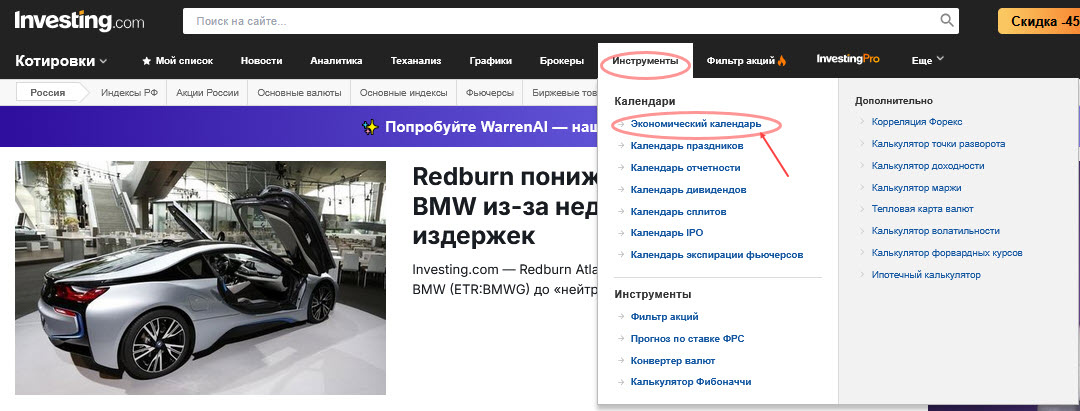Open Фильтр акций in the dropdown list
The image size is (1080, 411).
pos(665,317)
